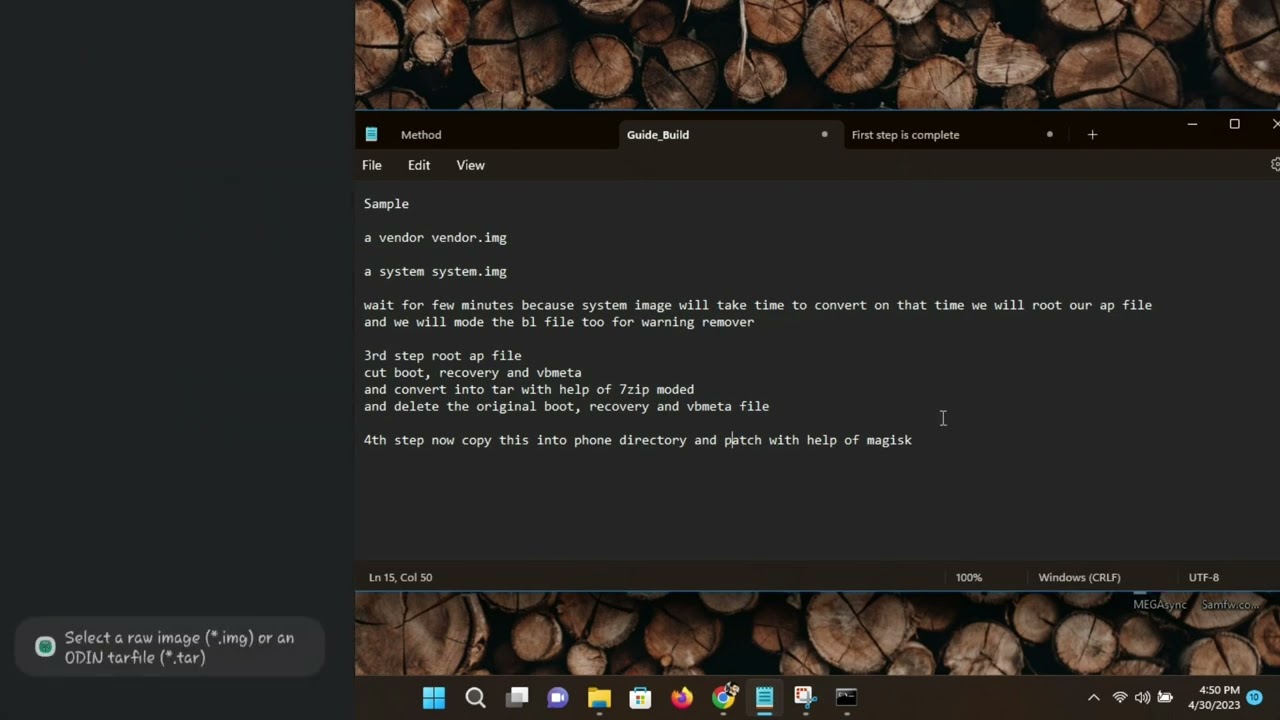Close the First step is complete tab
Viewport: 1280px width, 720px height.
(1050, 134)
